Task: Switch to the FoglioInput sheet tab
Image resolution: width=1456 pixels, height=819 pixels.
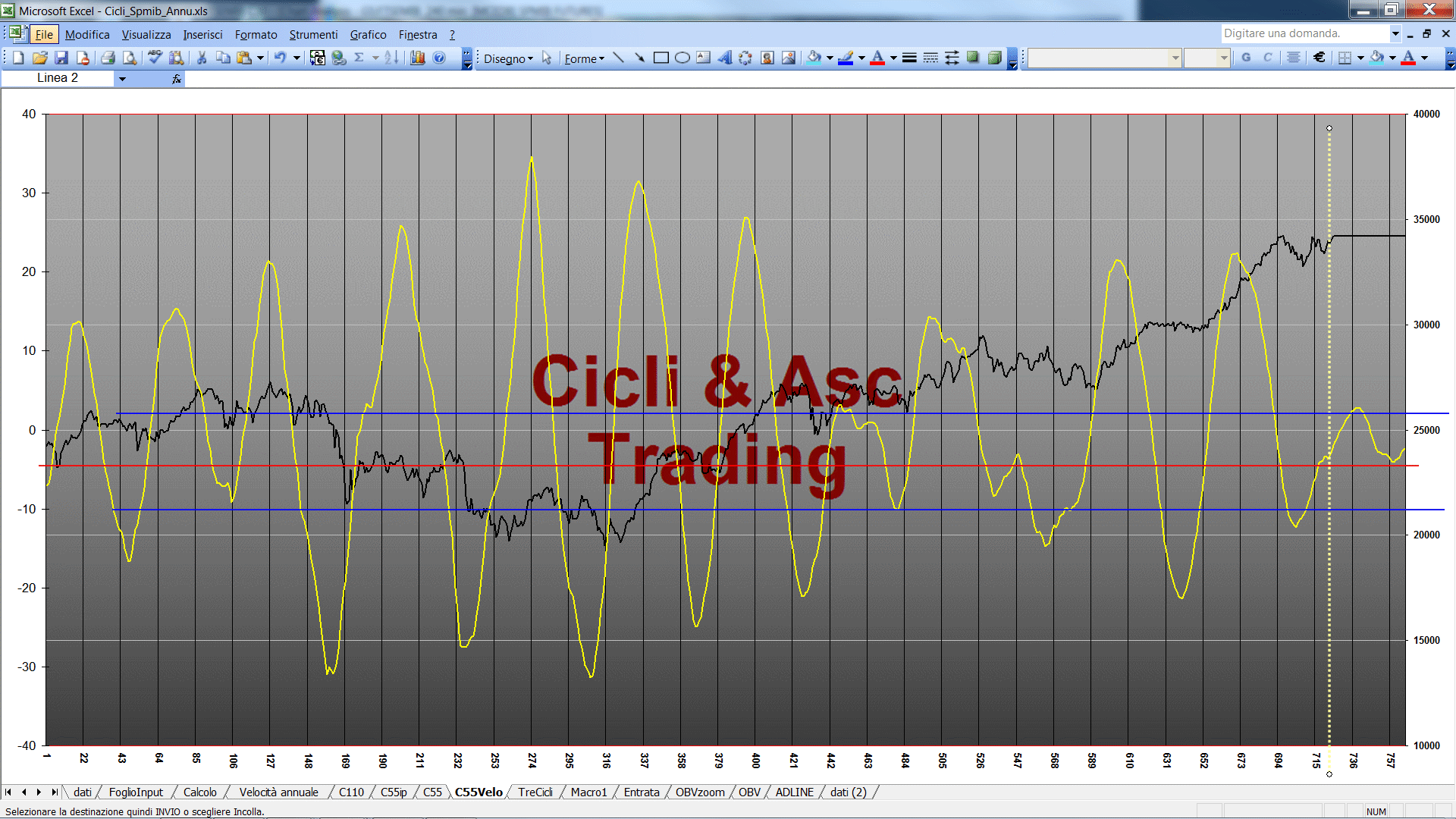Action: 136,792
